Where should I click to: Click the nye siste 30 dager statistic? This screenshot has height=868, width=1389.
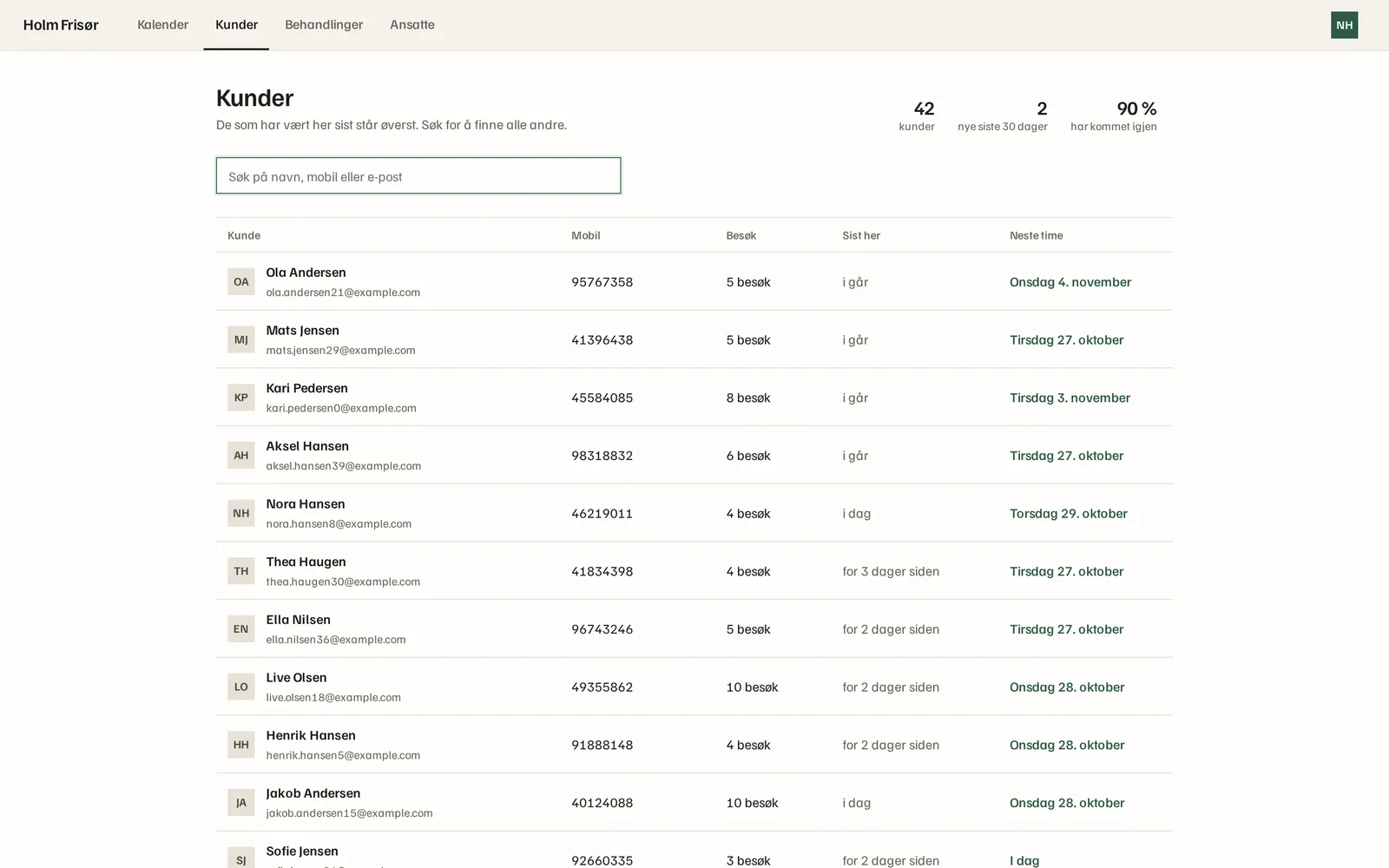1003,115
